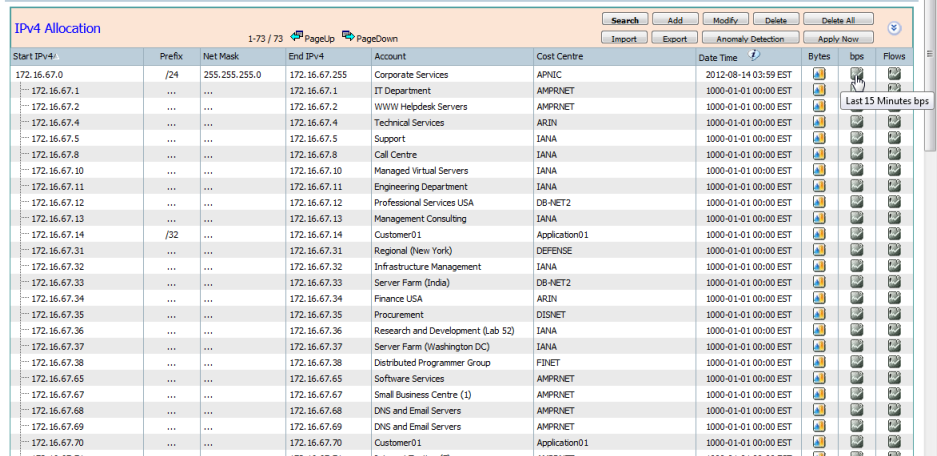Open Bytes chart for Software Services row

pos(819,378)
